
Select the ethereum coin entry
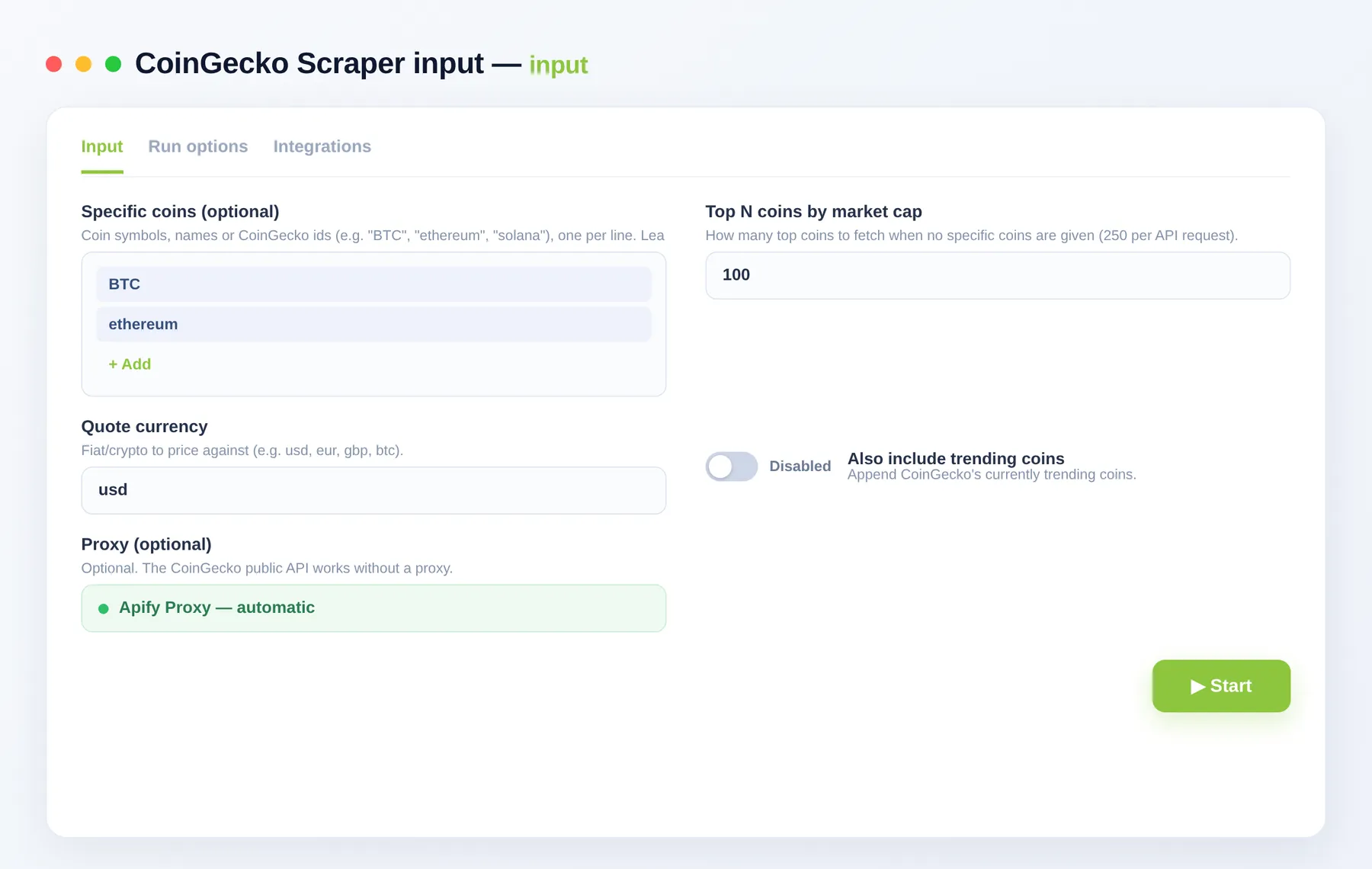coord(373,324)
